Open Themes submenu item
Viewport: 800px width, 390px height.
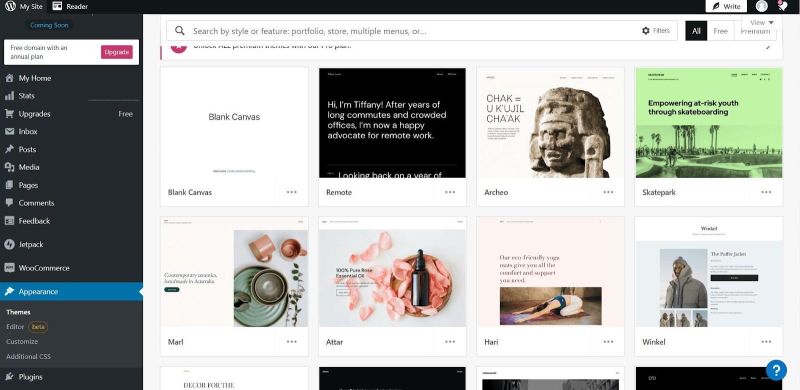(18, 312)
